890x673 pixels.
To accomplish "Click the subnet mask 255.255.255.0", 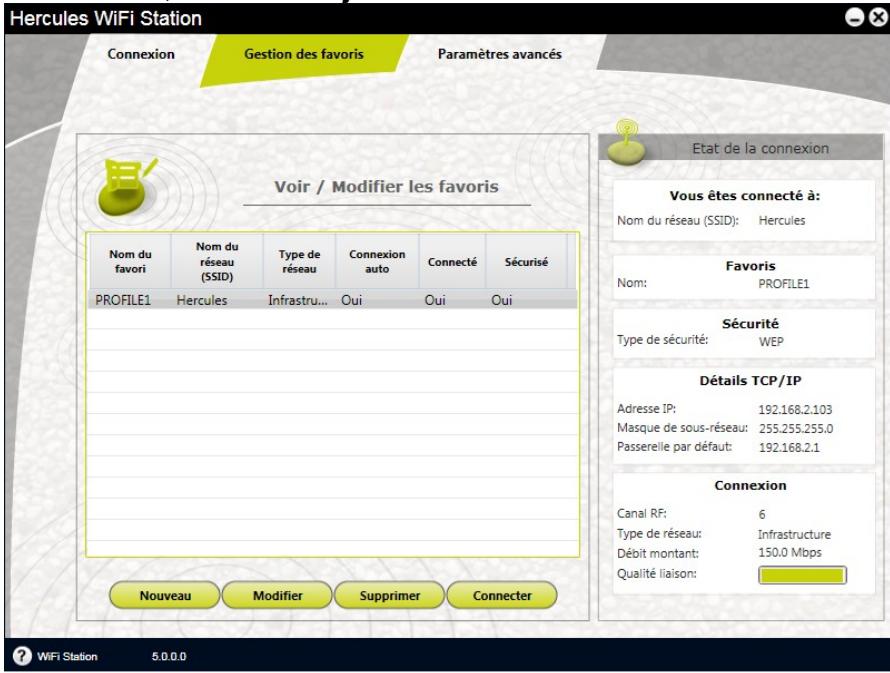I will tap(796, 428).
